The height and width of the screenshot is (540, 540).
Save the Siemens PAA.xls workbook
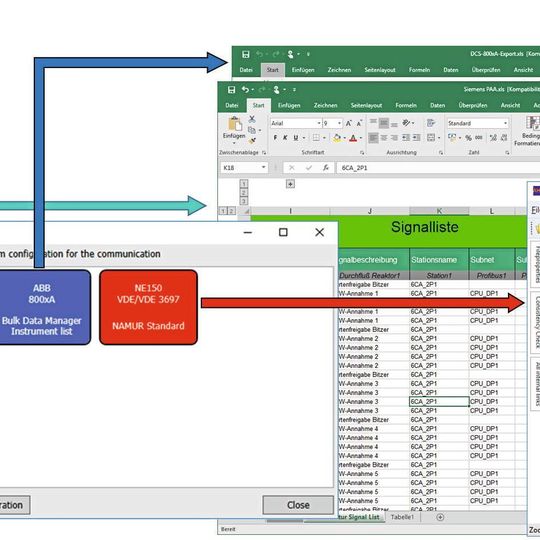click(x=231, y=90)
